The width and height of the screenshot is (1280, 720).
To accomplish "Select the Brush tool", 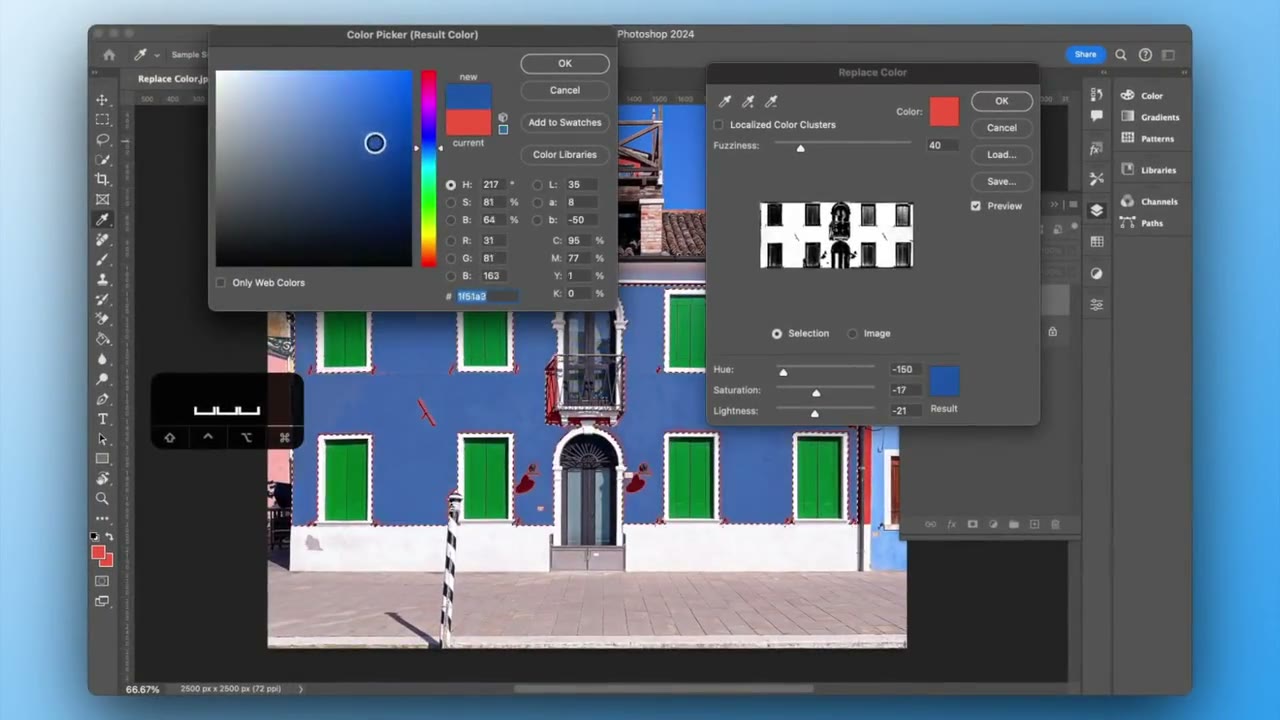I will [102, 260].
